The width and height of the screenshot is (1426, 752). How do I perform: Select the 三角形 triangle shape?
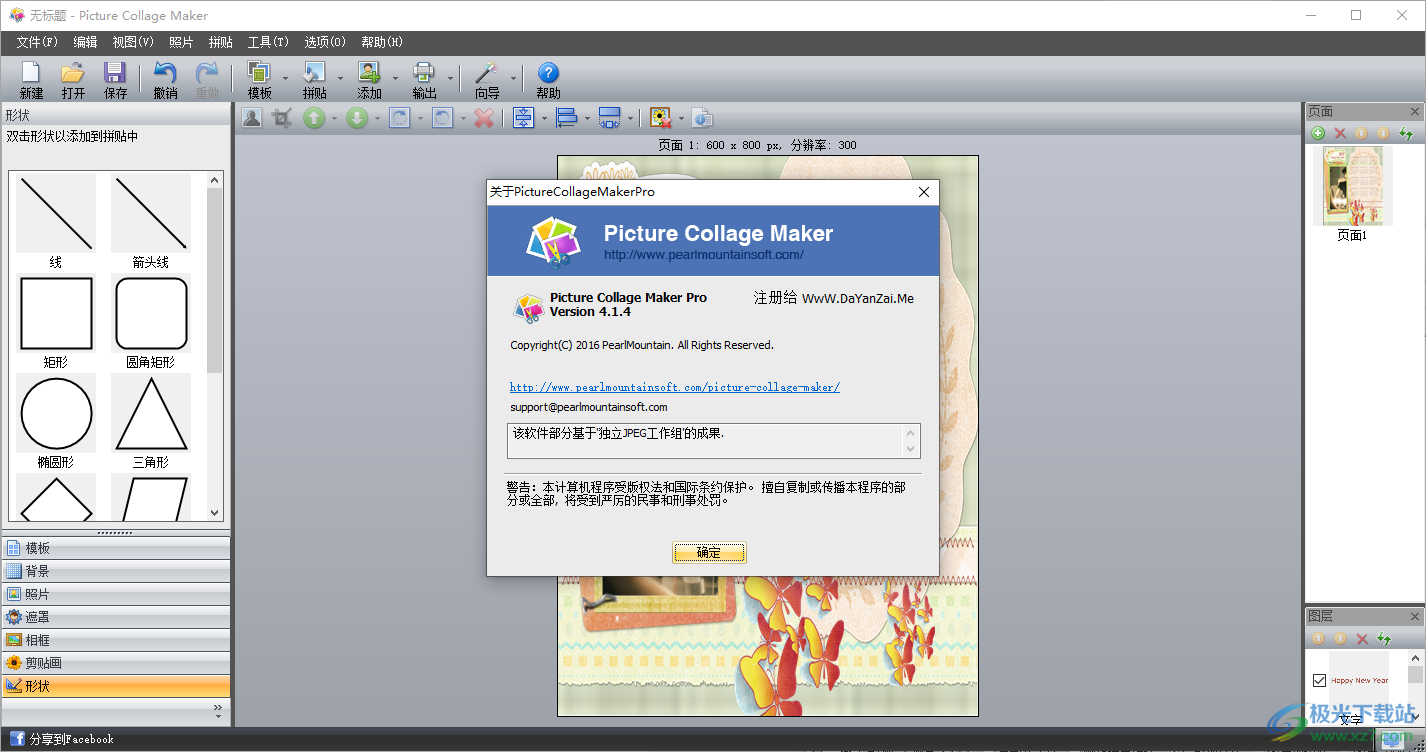pos(151,413)
